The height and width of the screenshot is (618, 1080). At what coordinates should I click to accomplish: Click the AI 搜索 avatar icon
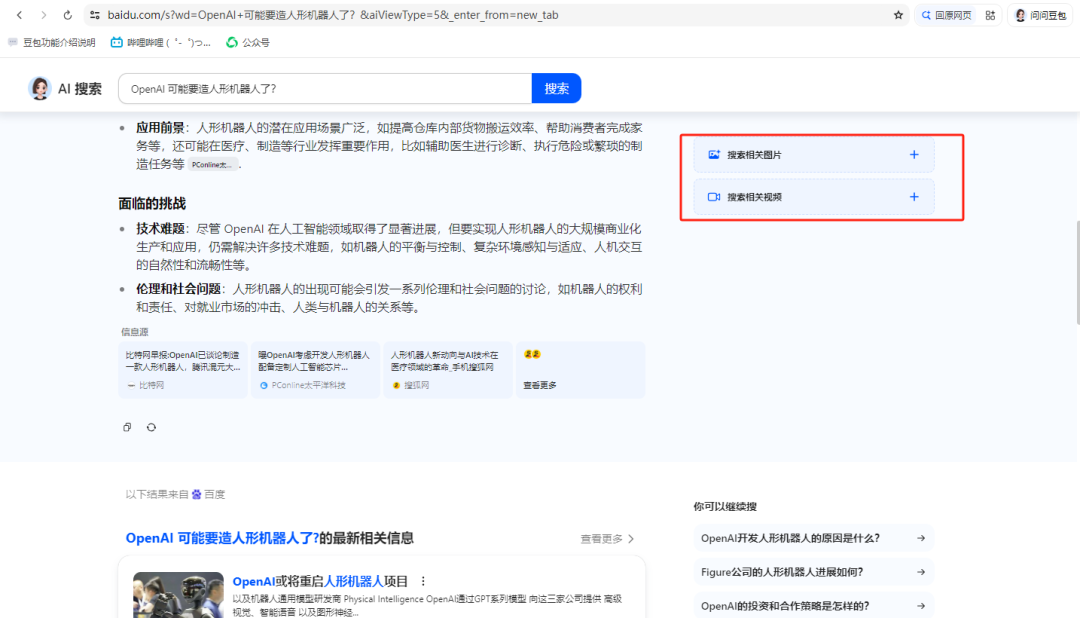point(39,88)
